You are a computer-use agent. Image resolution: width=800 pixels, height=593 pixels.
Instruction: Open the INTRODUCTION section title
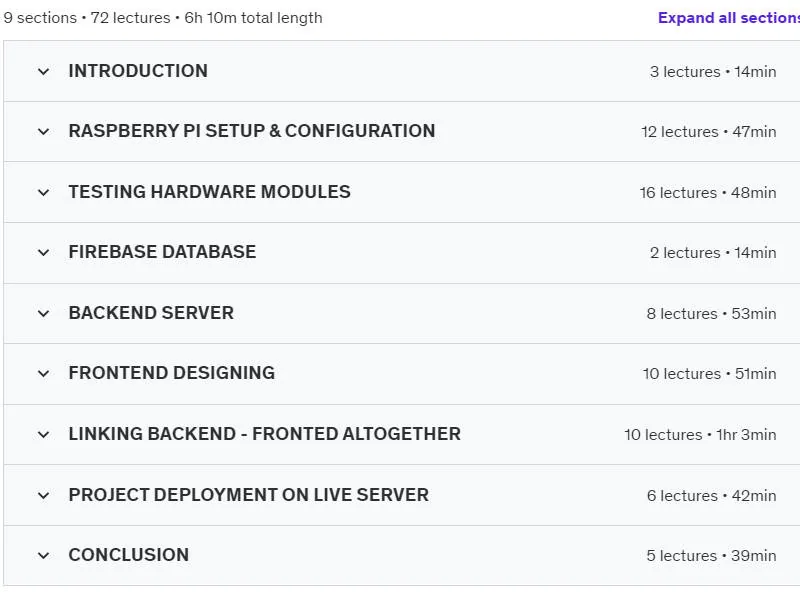coord(138,71)
